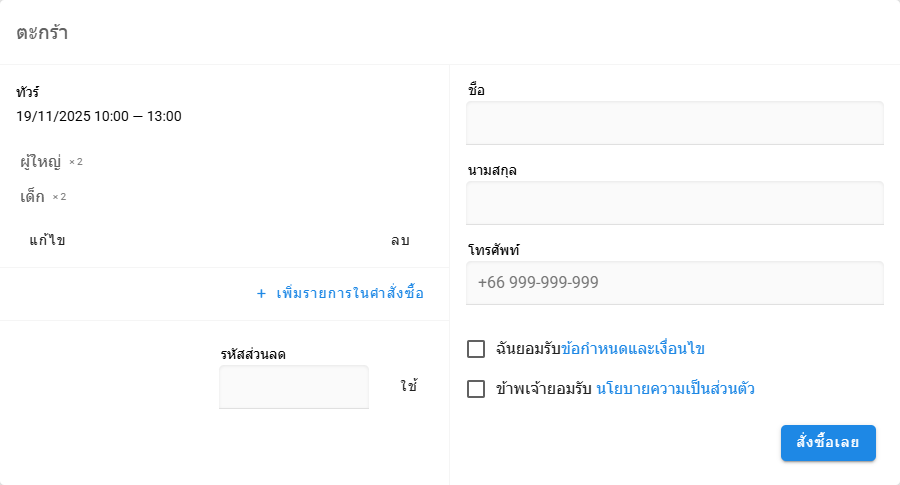Select the โทรศัพท์ phone number field
Image resolution: width=900 pixels, height=485 pixels.
point(675,283)
